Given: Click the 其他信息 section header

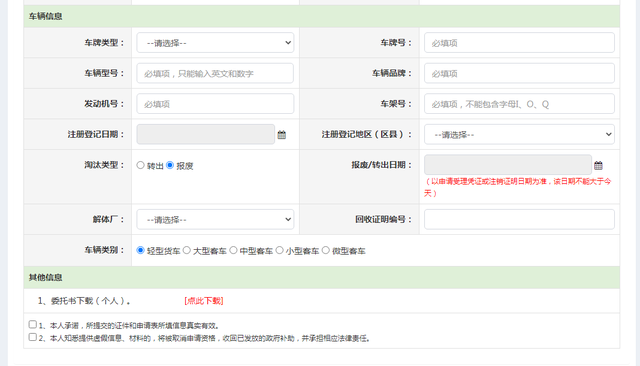Looking at the screenshot, I should point(322,277).
